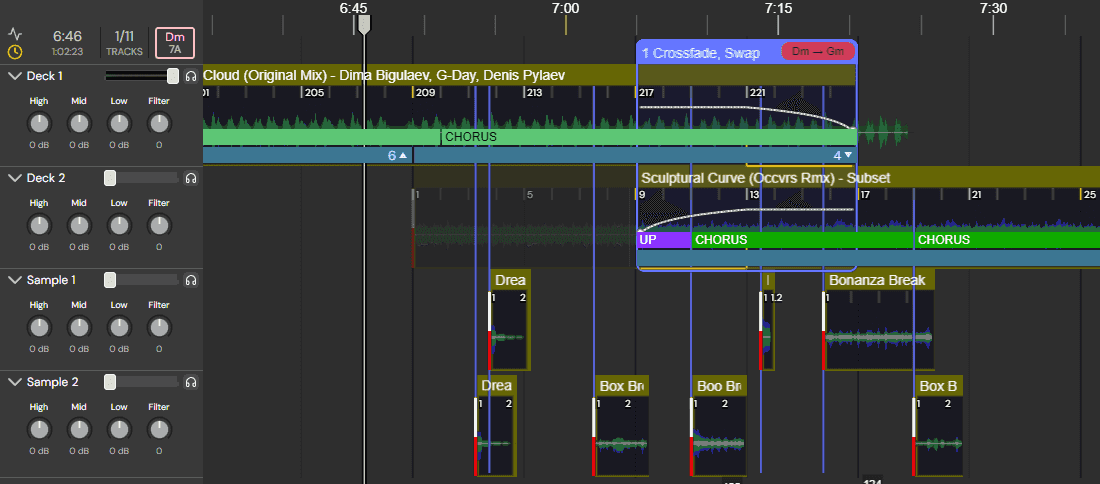Turn on the Sample 2 headphone cue
The height and width of the screenshot is (484, 1100).
tap(190, 382)
